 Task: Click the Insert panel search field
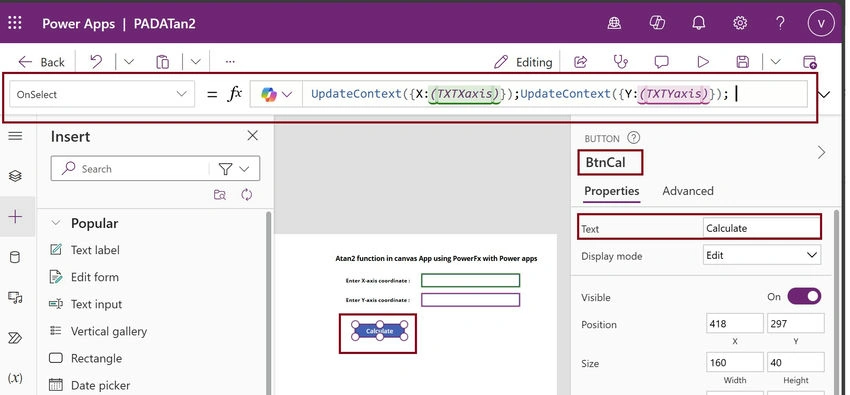tap(130, 169)
